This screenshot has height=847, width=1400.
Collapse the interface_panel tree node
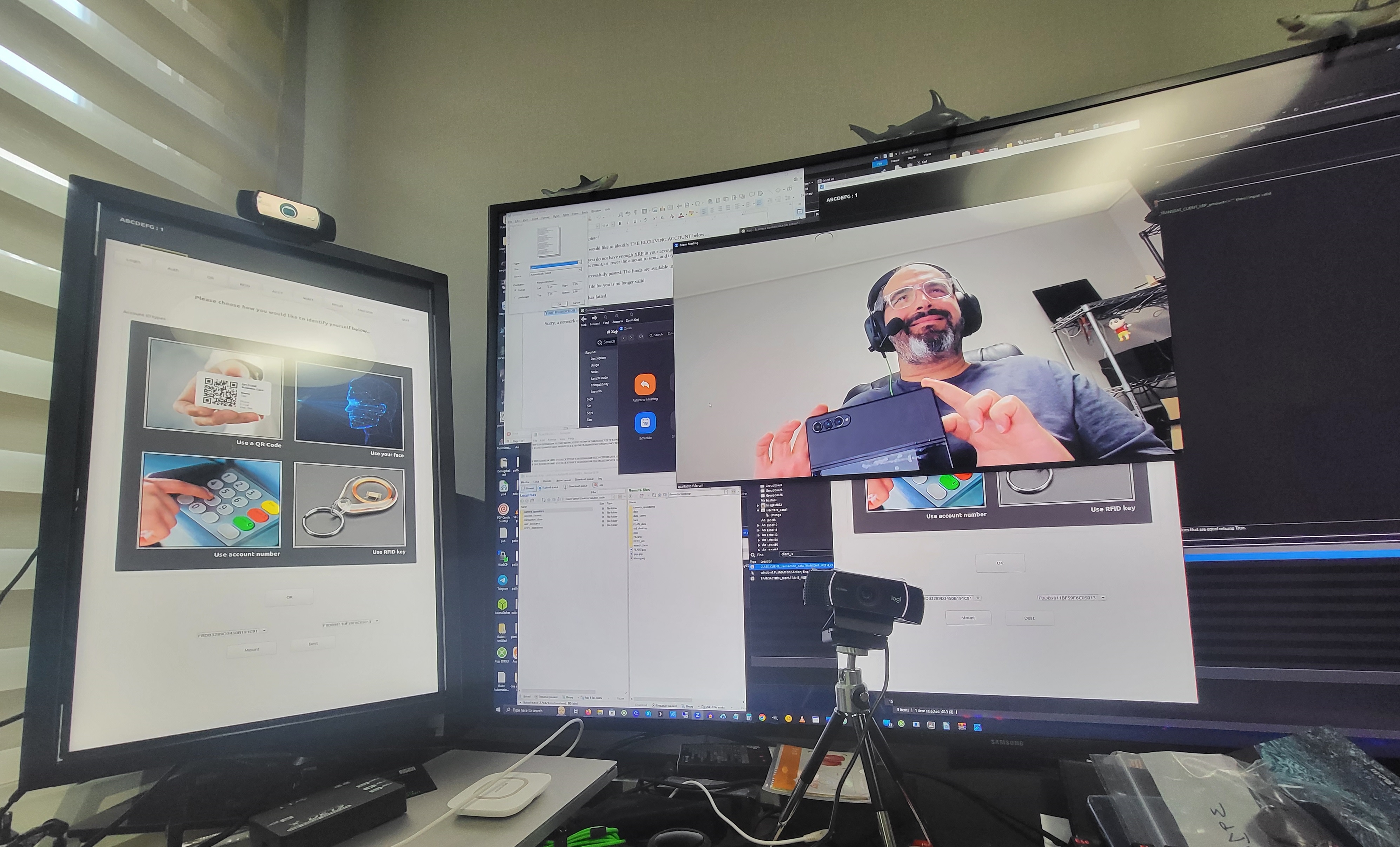(758, 511)
